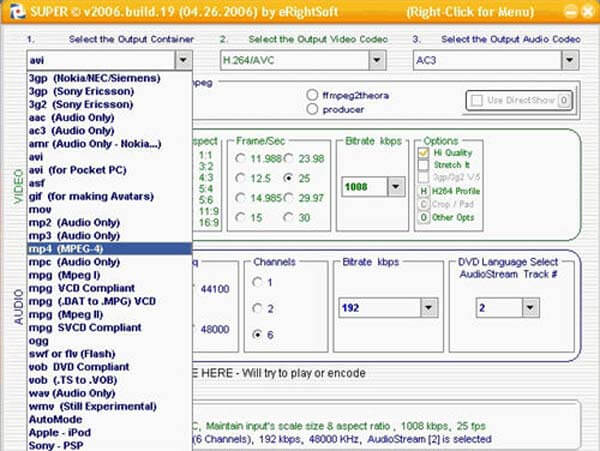The image size is (600, 451).
Task: Select 3g2 (Sony Ericsson) container
Action: (x=109, y=104)
